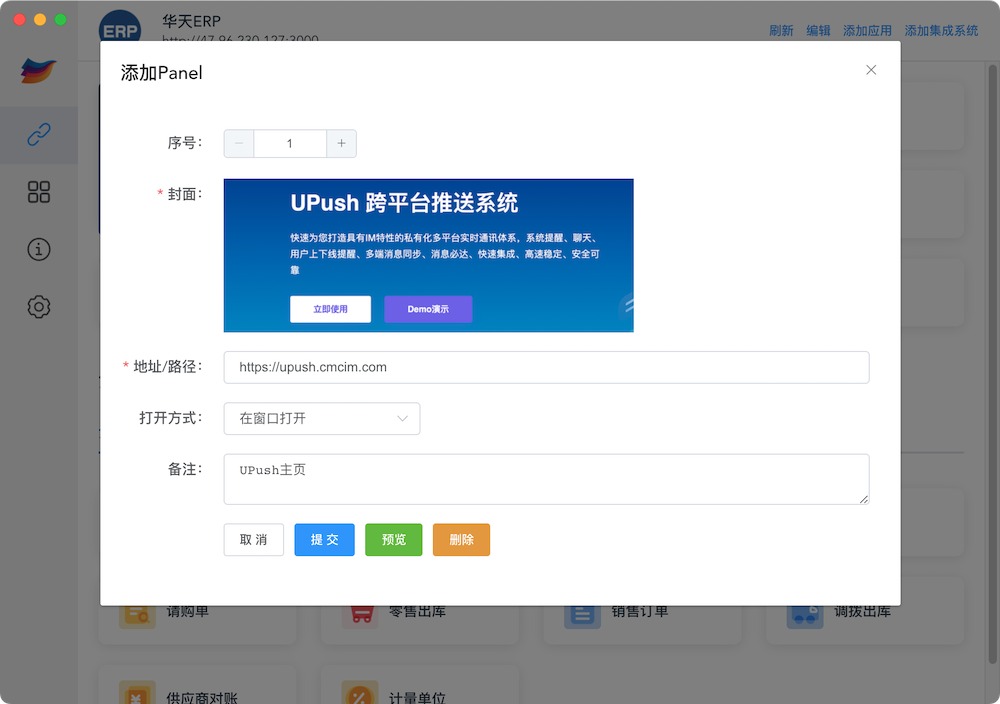The height and width of the screenshot is (704, 1000).
Task: Click the 序号 number input field
Action: [x=290, y=143]
